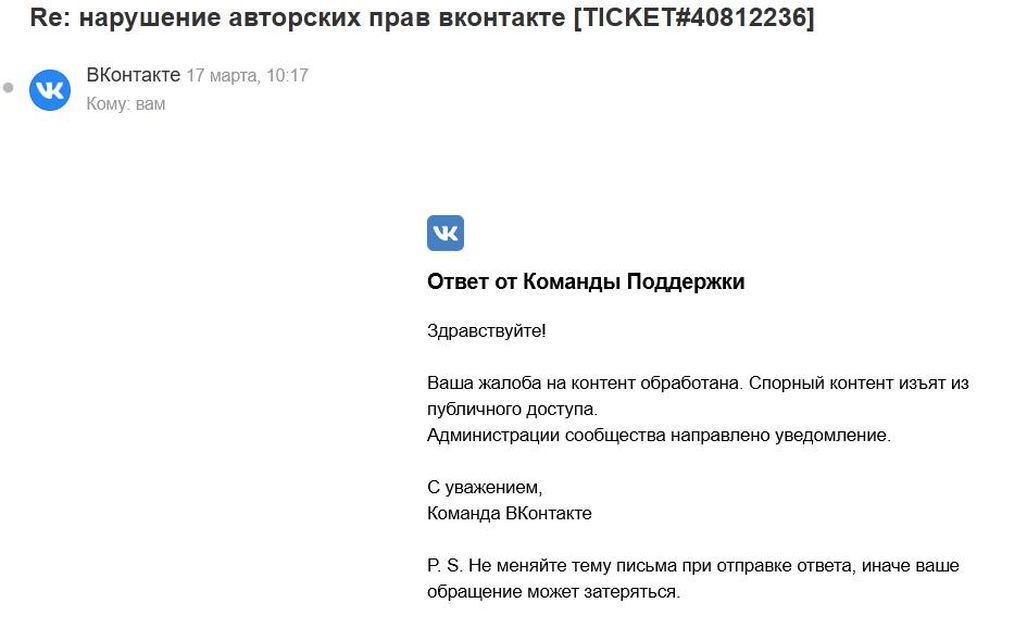Open the sender name ВКонтакте
The image size is (1027, 628).
click(134, 75)
